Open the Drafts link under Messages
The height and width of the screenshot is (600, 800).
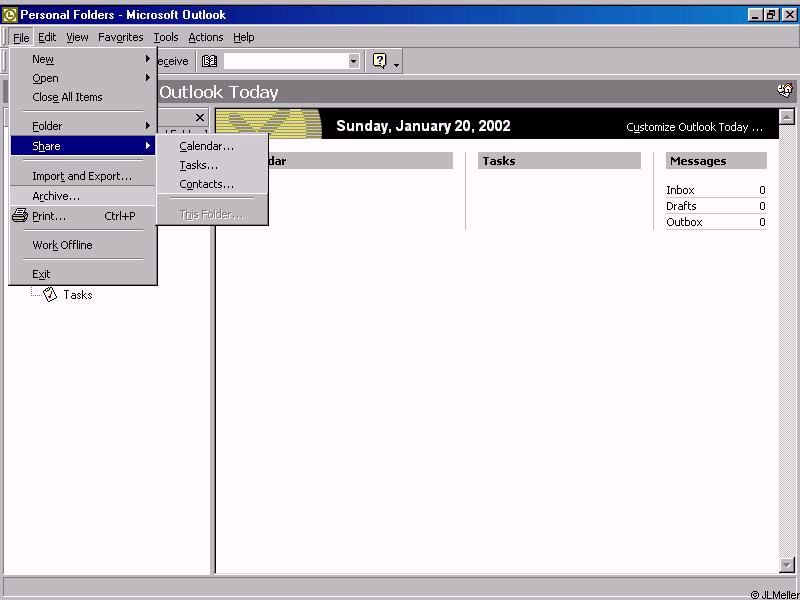pos(681,206)
